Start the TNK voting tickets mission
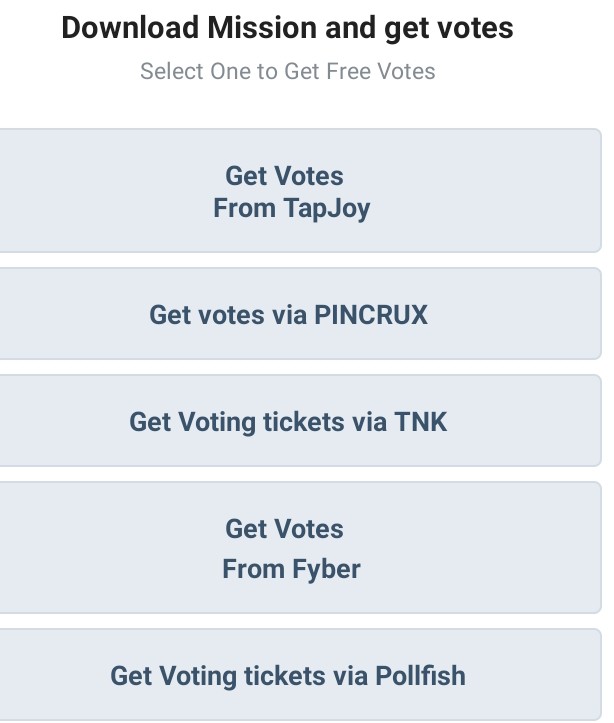This screenshot has width=614, height=723. pyautogui.click(x=298, y=421)
